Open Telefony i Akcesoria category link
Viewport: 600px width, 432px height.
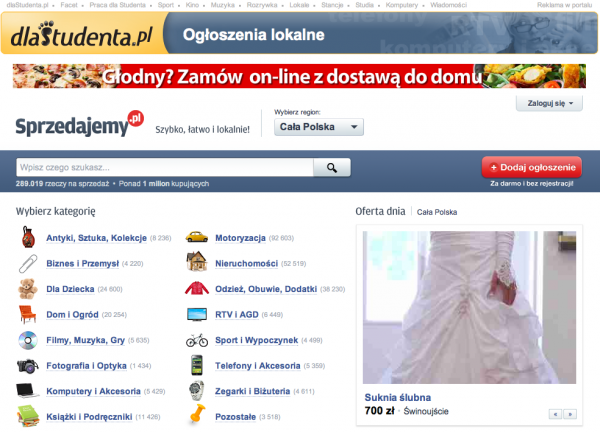(258, 366)
